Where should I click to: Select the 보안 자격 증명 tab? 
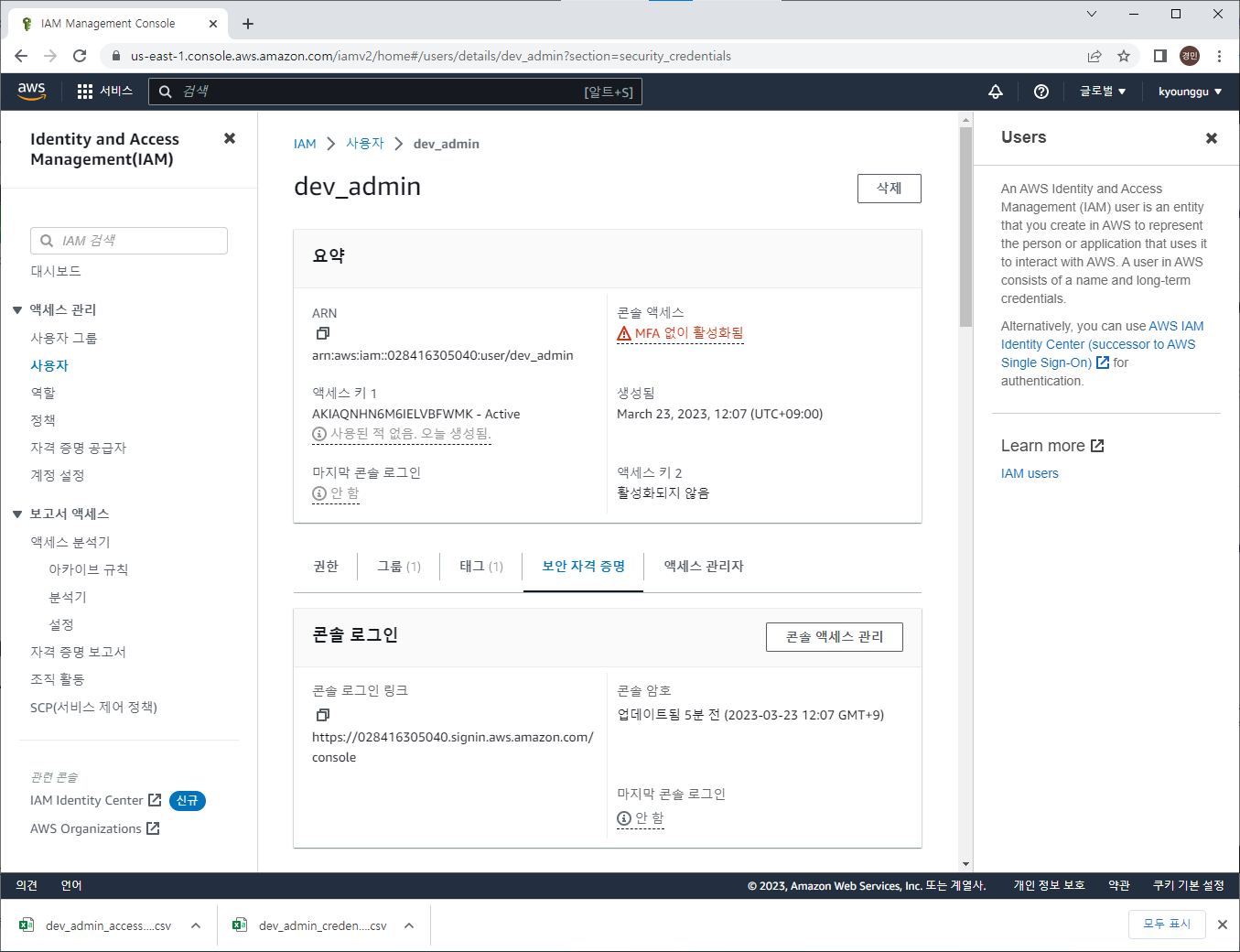coord(583,567)
